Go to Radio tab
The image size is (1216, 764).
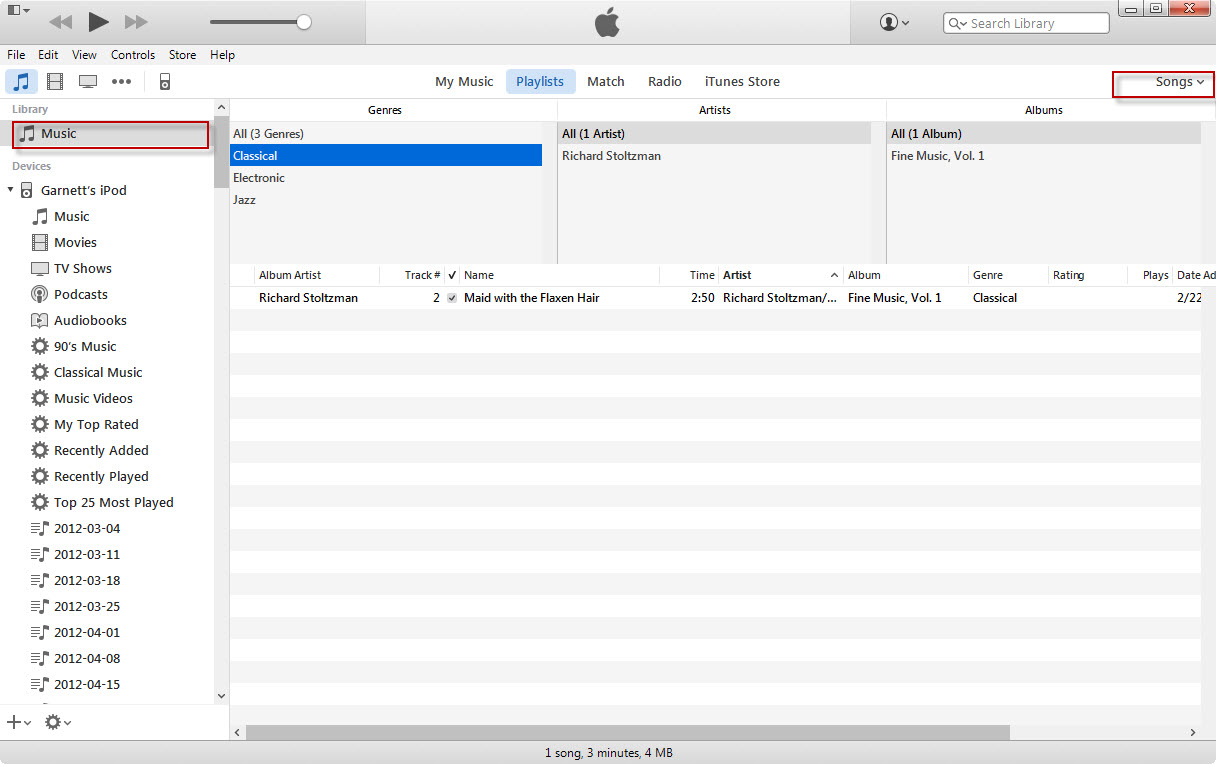665,81
